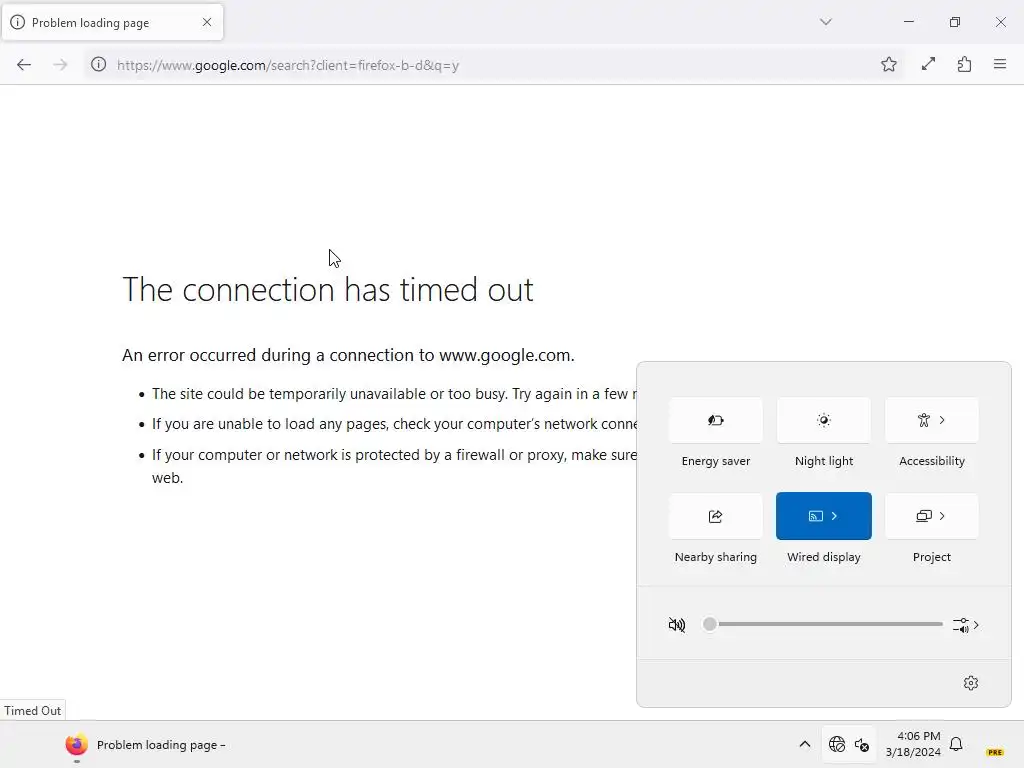1024x768 pixels.
Task: Open the list all tabs chevron
Action: [x=825, y=22]
